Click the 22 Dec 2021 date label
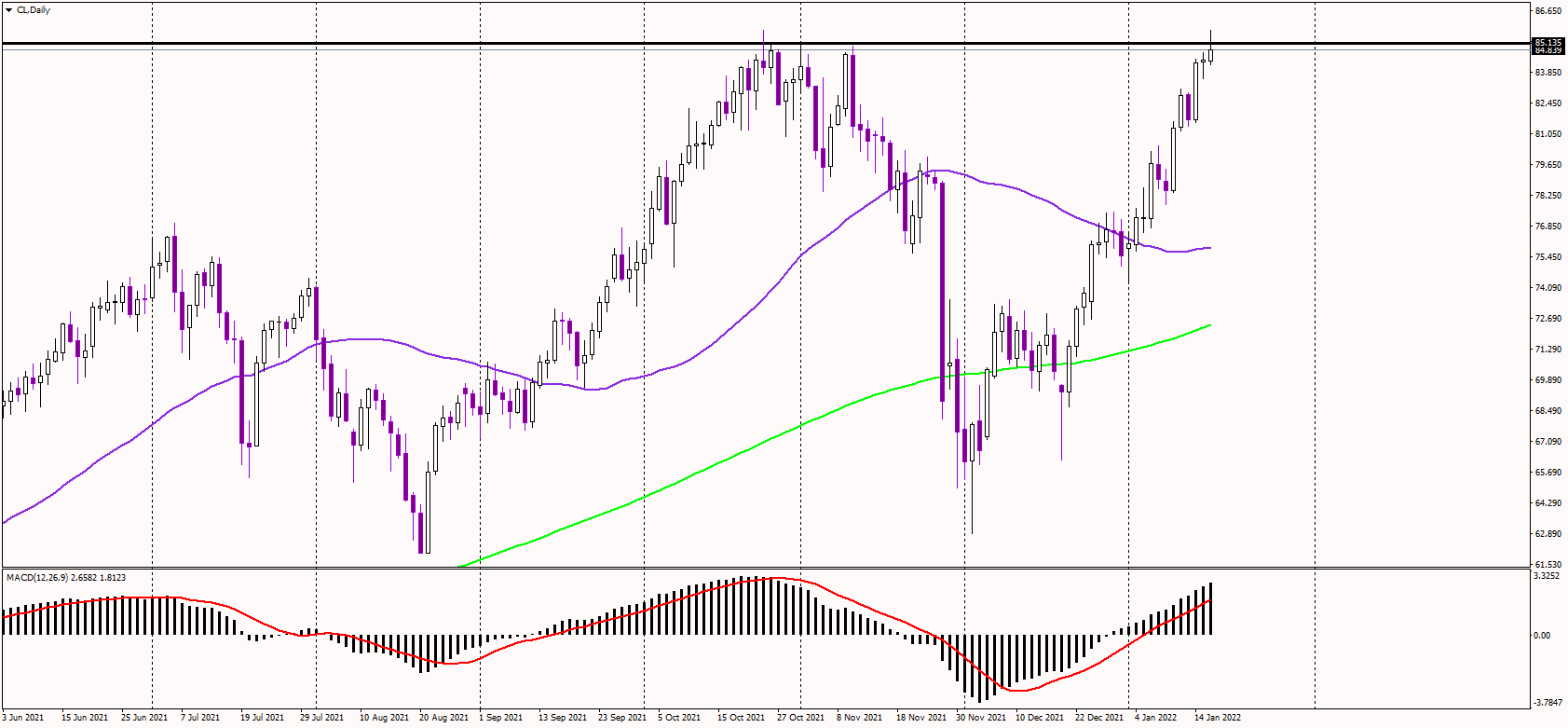 click(1099, 718)
